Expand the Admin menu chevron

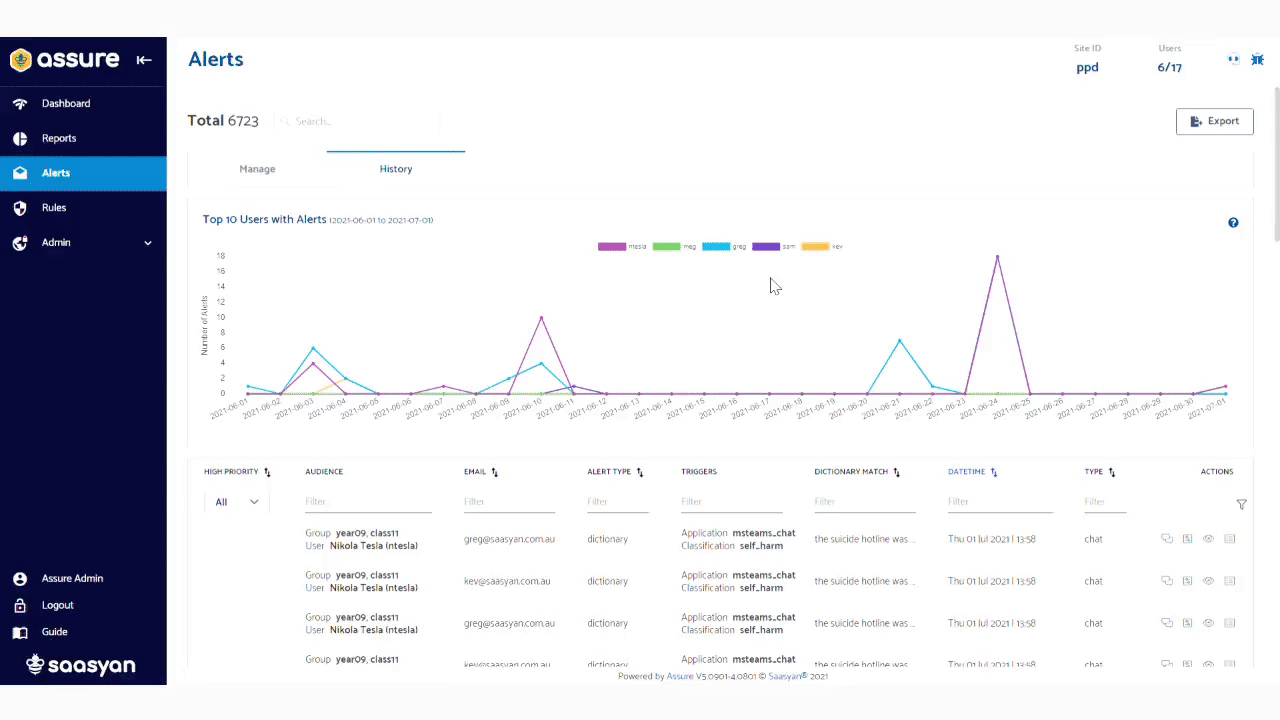[148, 243]
